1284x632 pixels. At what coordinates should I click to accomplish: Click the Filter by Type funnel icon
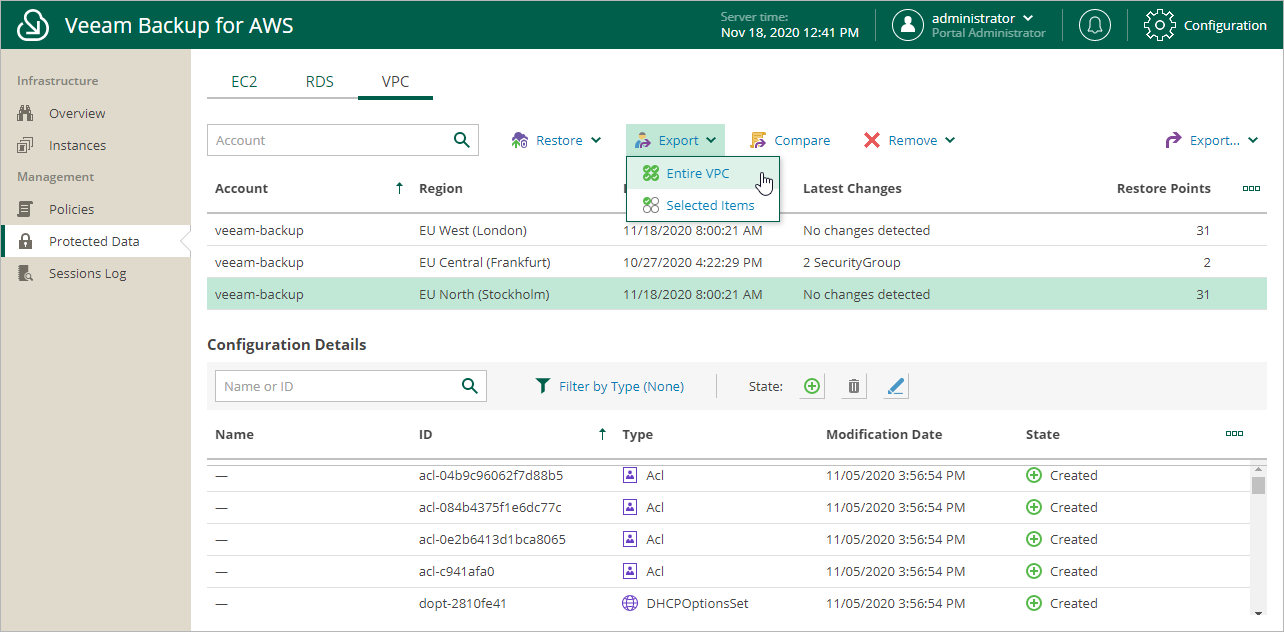[x=543, y=386]
